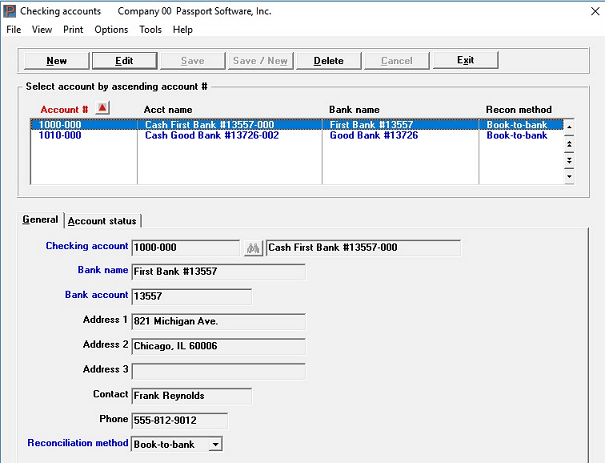This screenshot has height=463, width=605.
Task: Click list page-up double arrow
Action: (569, 144)
